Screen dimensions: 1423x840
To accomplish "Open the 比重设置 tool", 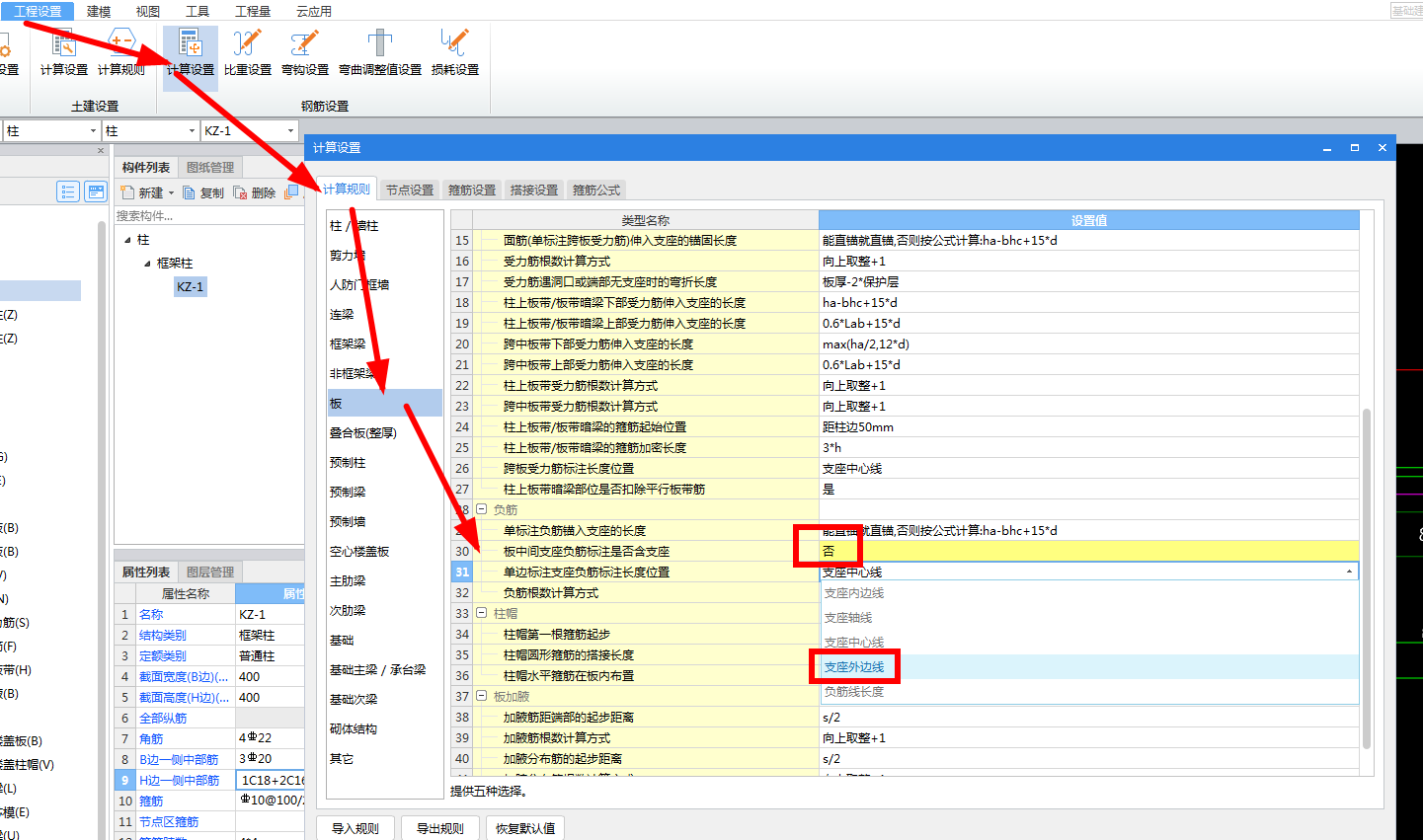I will coord(247,53).
